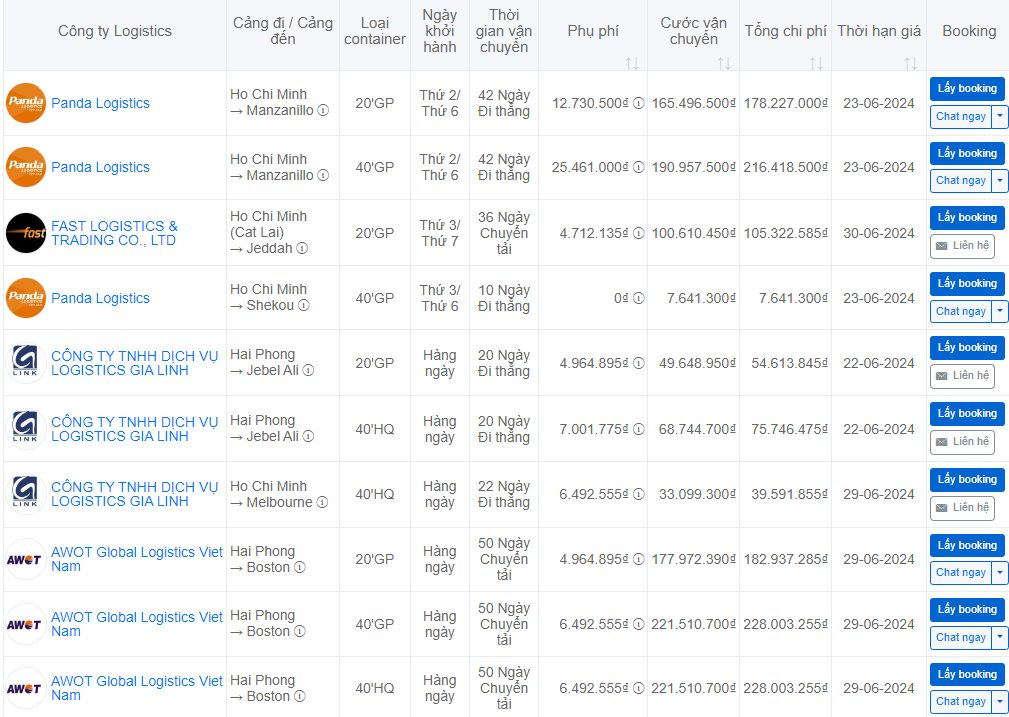Screen dimensions: 1009x717
Task: Click the FAST Logistics company logo
Action: tap(25, 233)
